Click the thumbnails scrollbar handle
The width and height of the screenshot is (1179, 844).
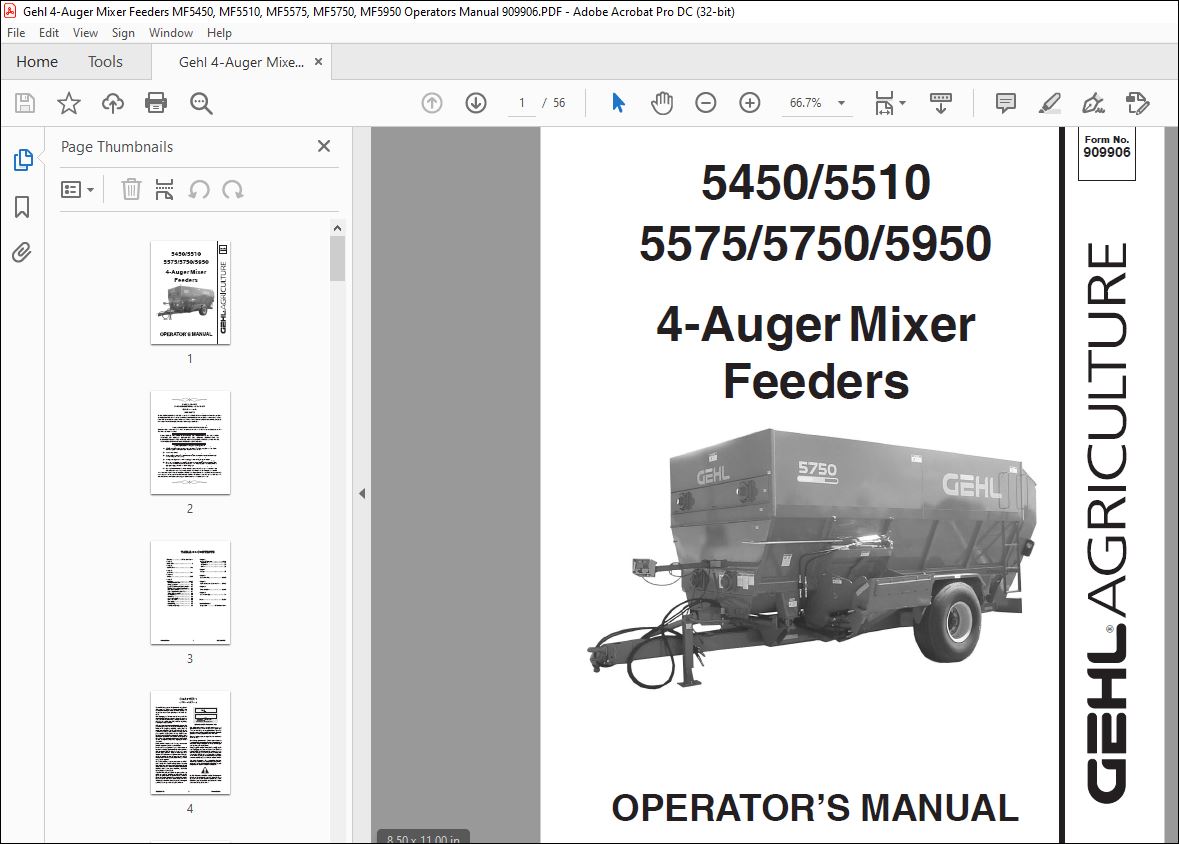point(338,258)
